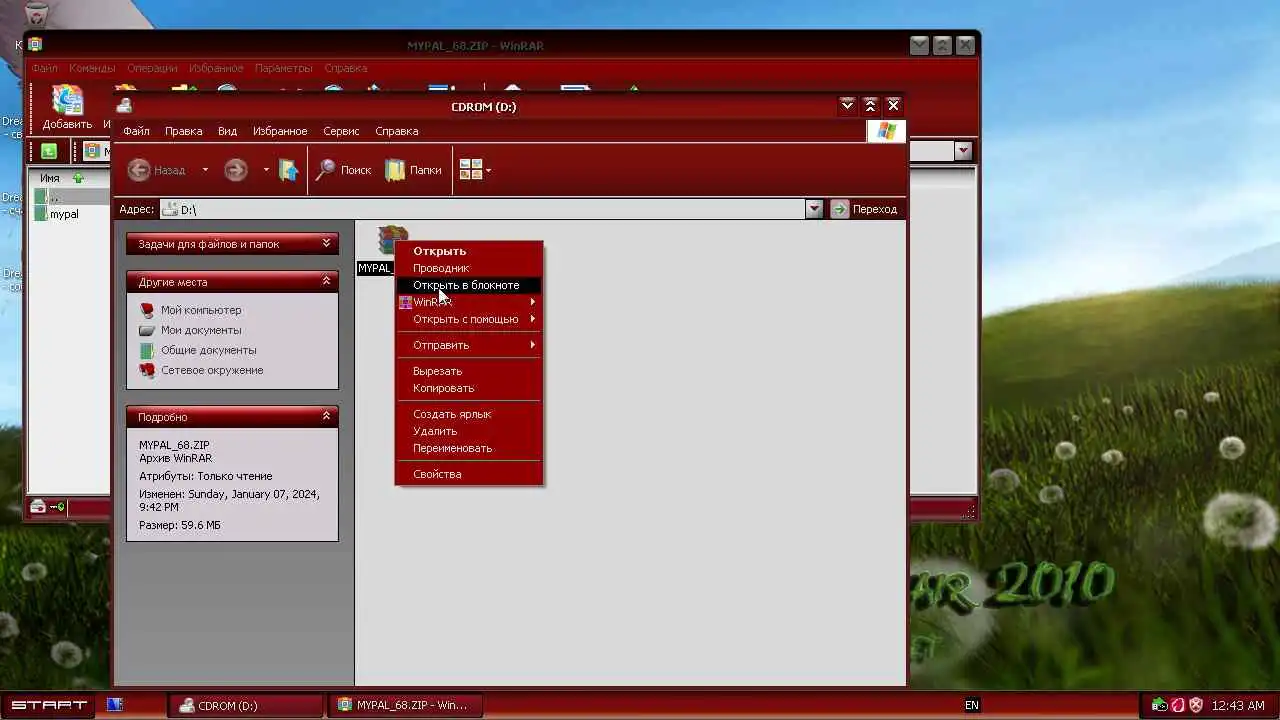Click the taskbar clock showing 12:43 AM
Viewport: 1280px width, 720px height.
pyautogui.click(x=1238, y=705)
